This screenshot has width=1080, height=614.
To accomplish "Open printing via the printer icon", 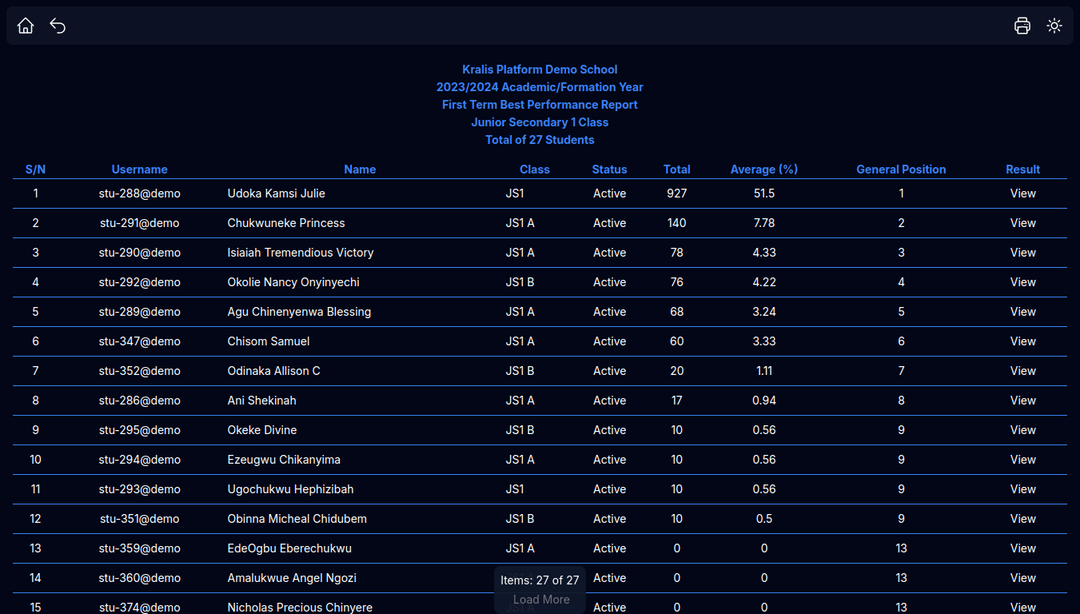I will pyautogui.click(x=1022, y=25).
